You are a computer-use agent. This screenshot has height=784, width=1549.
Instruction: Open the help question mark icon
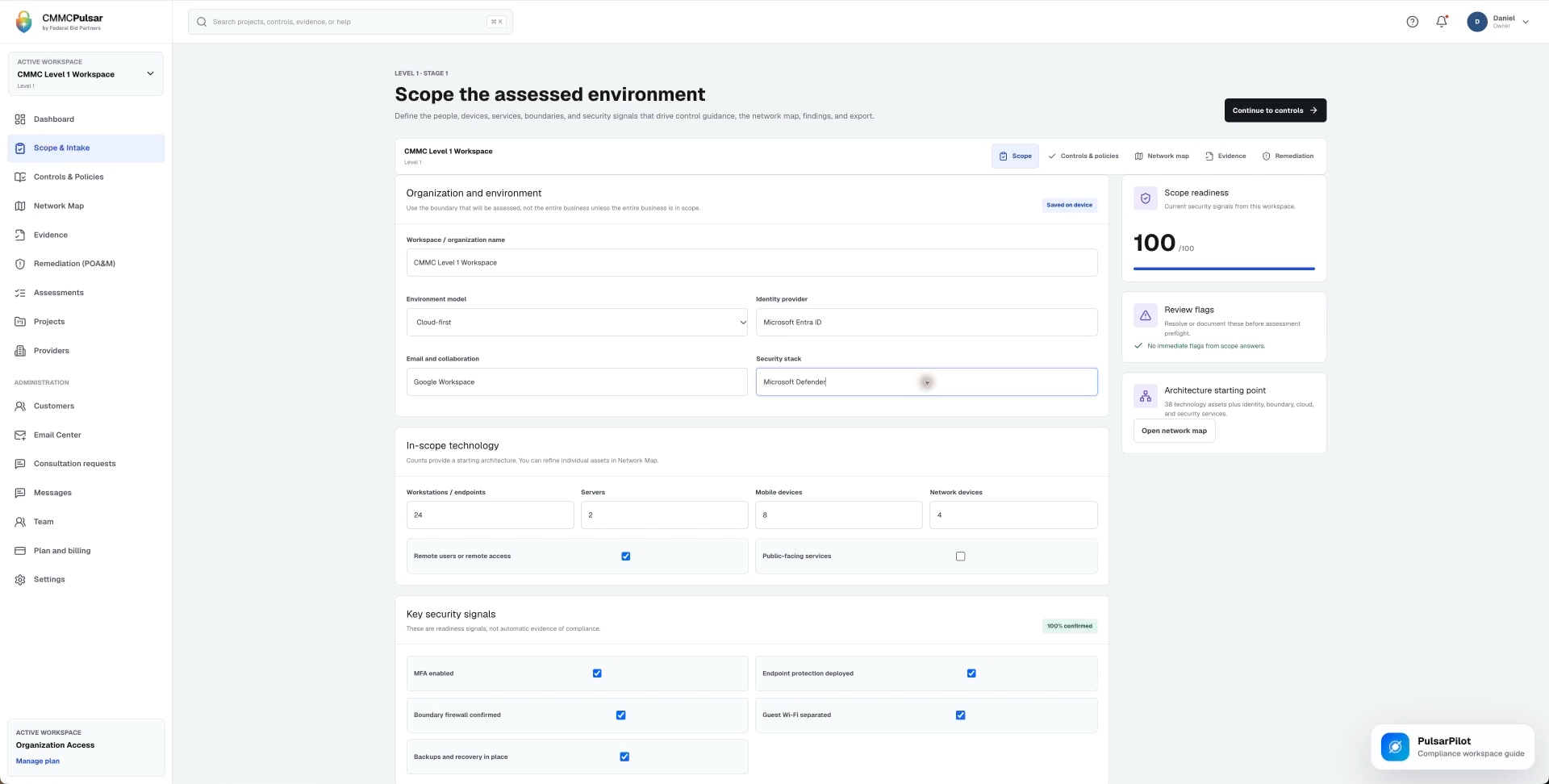1412,22
